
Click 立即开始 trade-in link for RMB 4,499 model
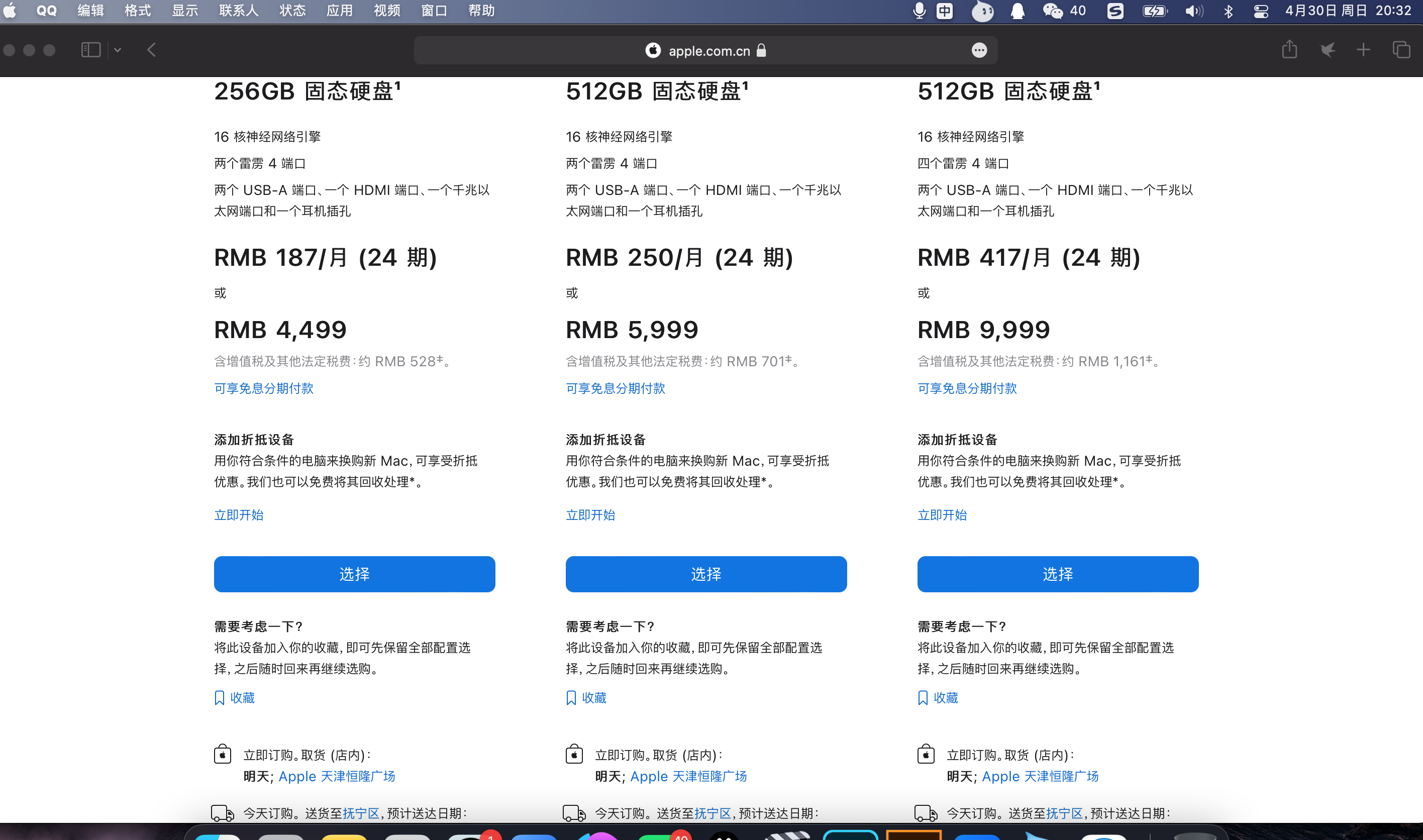(239, 515)
